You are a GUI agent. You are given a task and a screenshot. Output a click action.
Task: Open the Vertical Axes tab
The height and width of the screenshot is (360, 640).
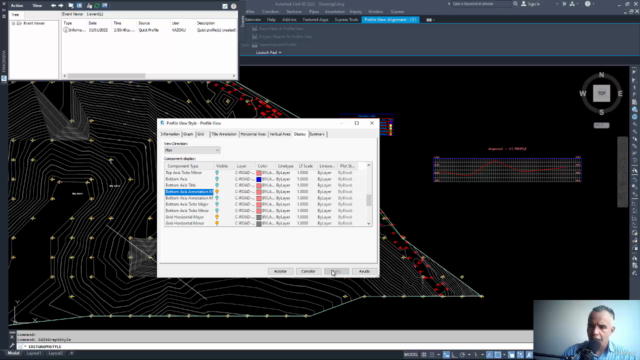280,134
